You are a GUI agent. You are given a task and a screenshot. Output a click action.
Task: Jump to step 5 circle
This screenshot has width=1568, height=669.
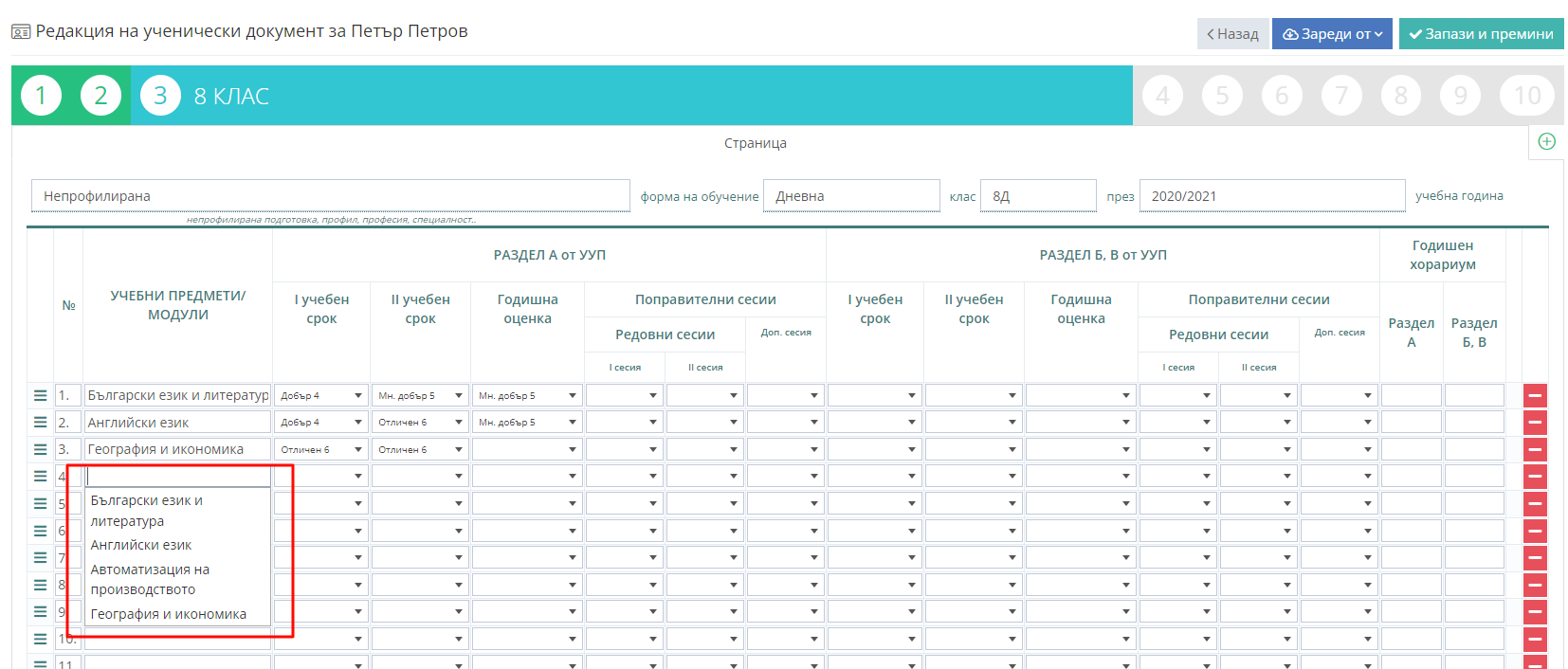click(1222, 95)
